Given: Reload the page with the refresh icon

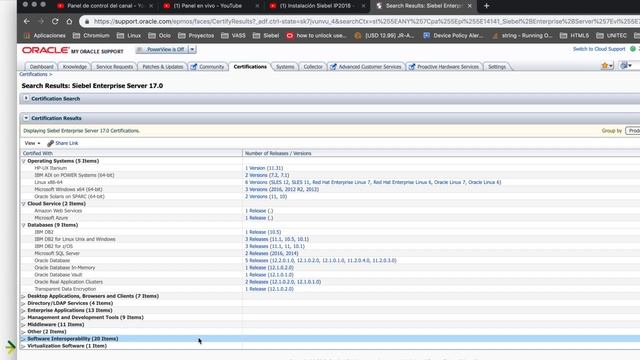Looking at the screenshot, I should pos(55,21).
